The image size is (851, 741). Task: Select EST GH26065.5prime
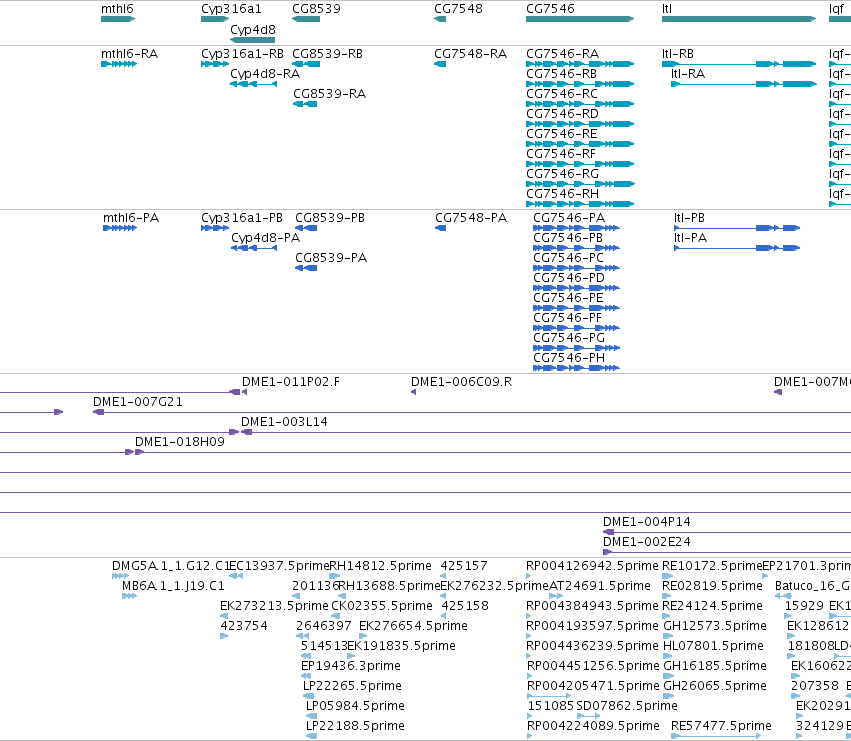tap(669, 696)
